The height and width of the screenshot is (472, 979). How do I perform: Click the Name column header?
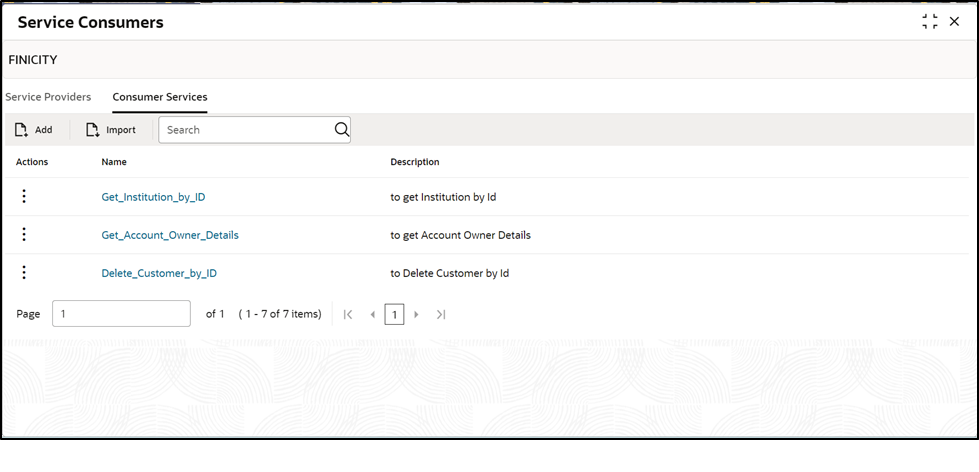coord(114,162)
